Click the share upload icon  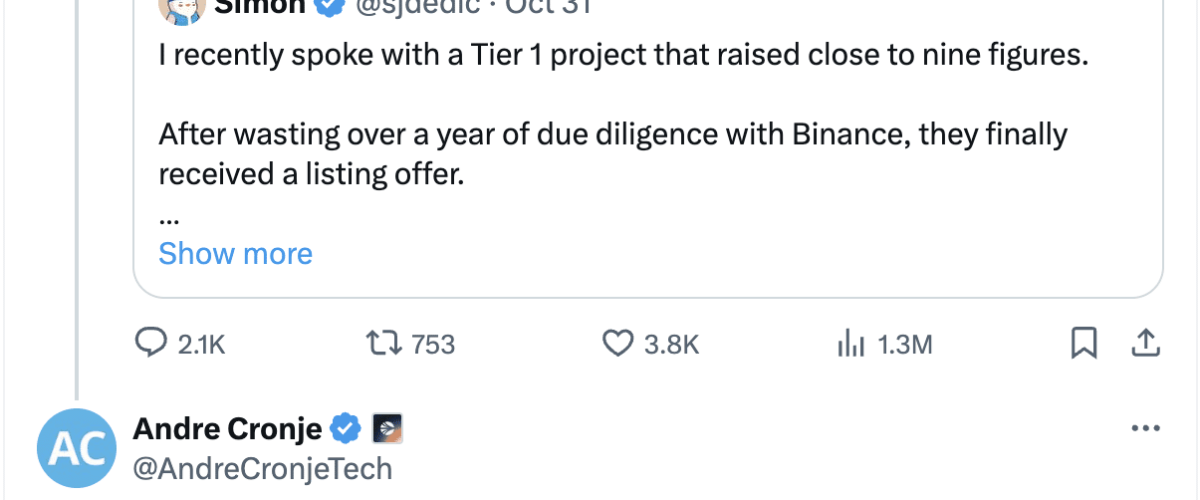point(1145,344)
